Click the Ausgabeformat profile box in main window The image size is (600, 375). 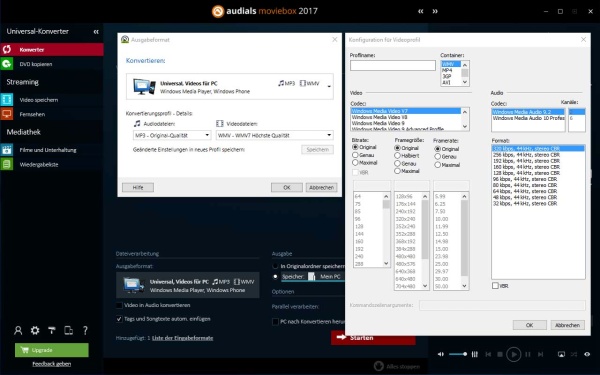188,285
